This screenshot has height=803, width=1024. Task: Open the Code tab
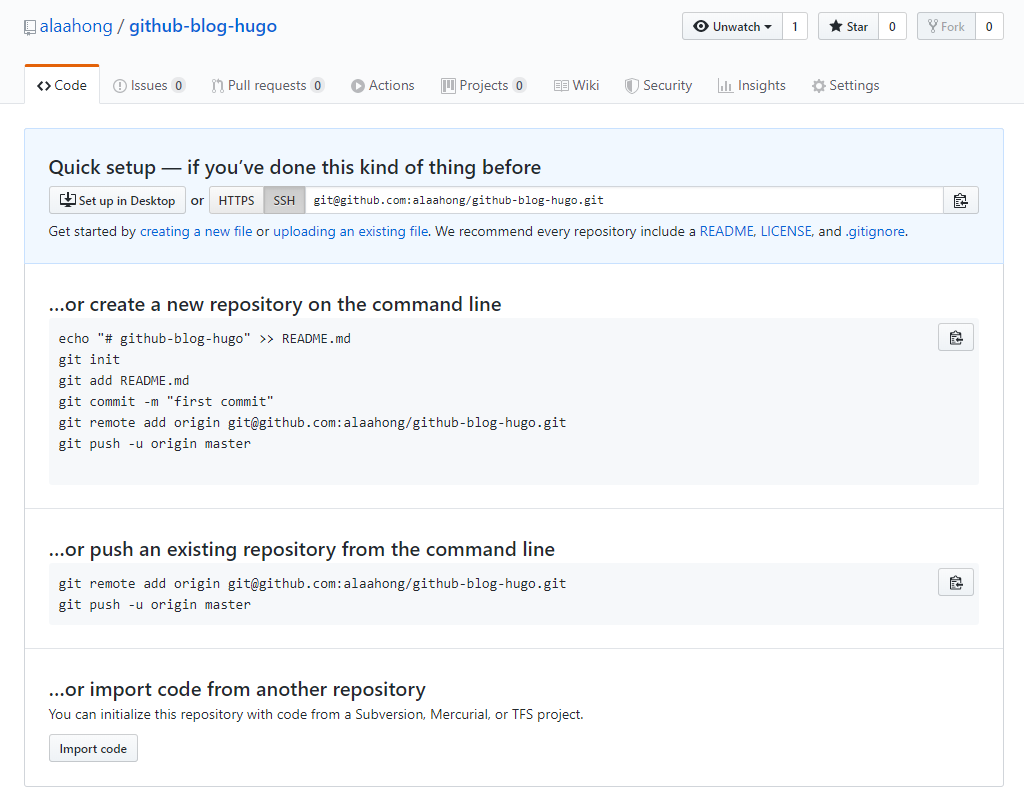click(62, 86)
